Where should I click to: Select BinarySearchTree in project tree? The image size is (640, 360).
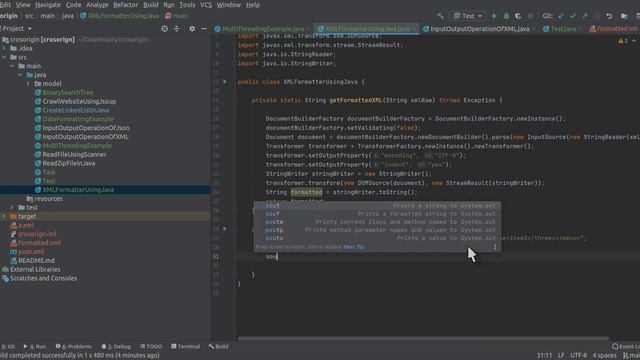(67, 93)
